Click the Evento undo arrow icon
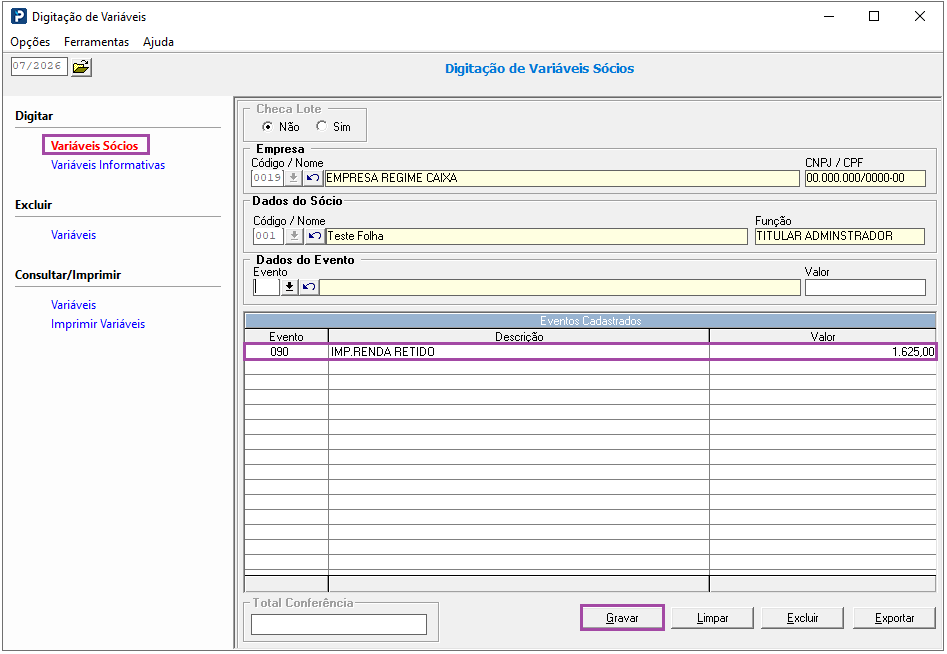Image resolution: width=947 pixels, height=654 pixels. coord(309,286)
